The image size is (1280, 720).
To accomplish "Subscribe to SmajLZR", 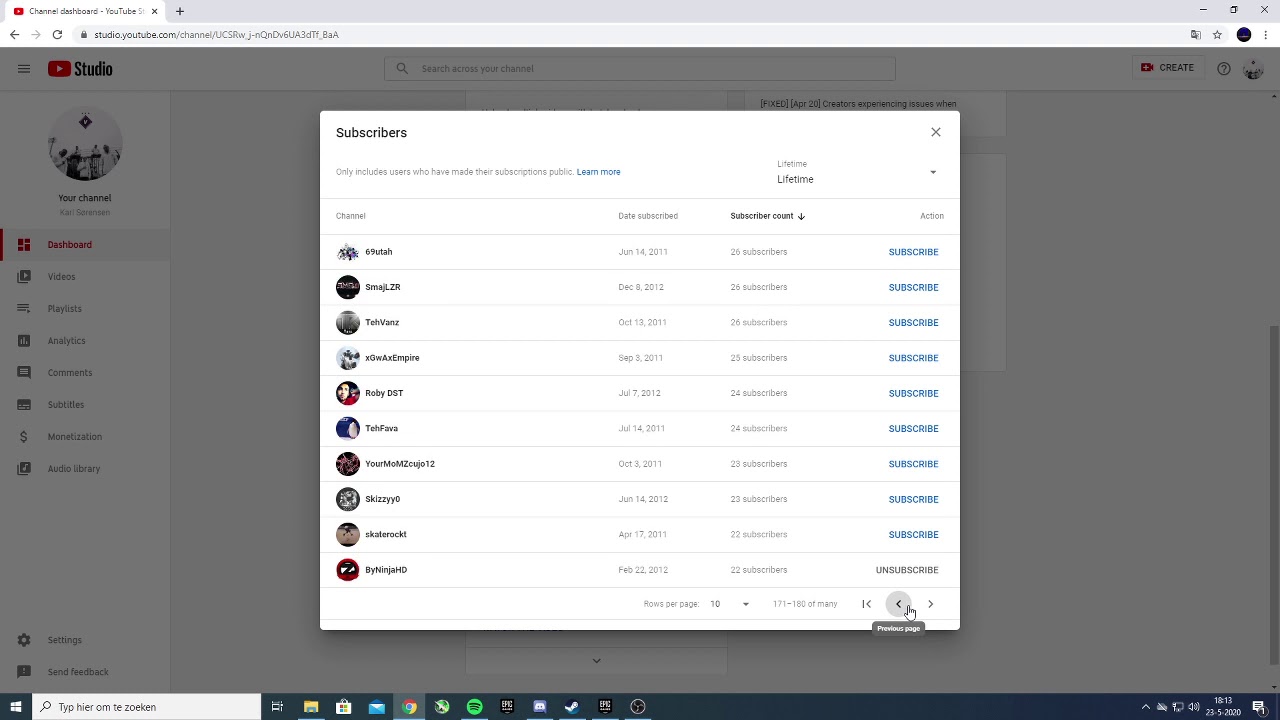I will click(913, 287).
